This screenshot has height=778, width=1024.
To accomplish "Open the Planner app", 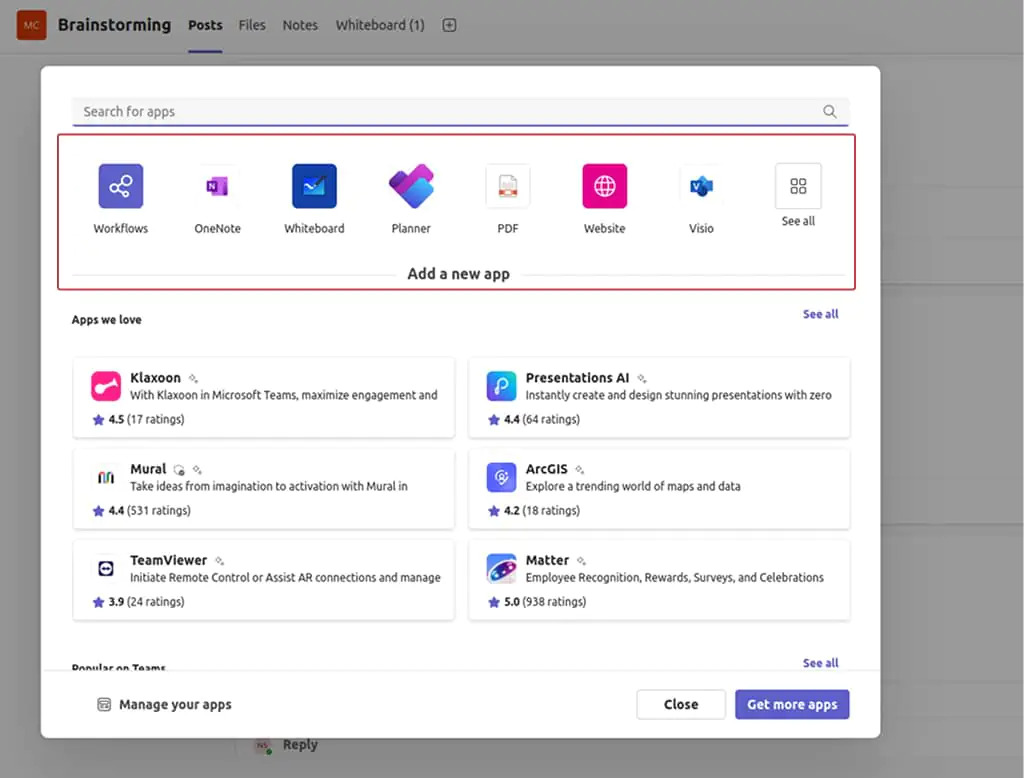I will (x=410, y=186).
